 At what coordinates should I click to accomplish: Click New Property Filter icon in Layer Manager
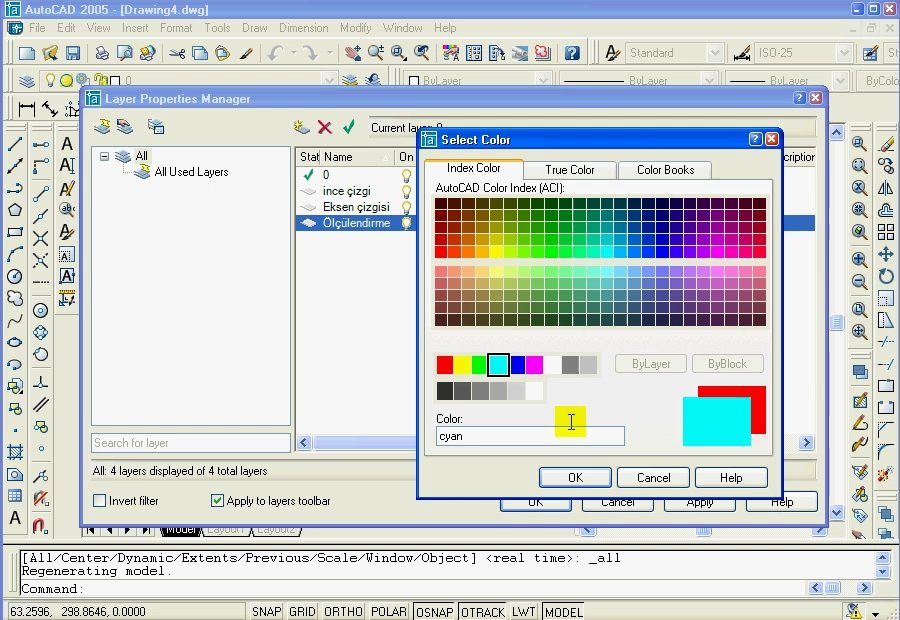(x=102, y=126)
